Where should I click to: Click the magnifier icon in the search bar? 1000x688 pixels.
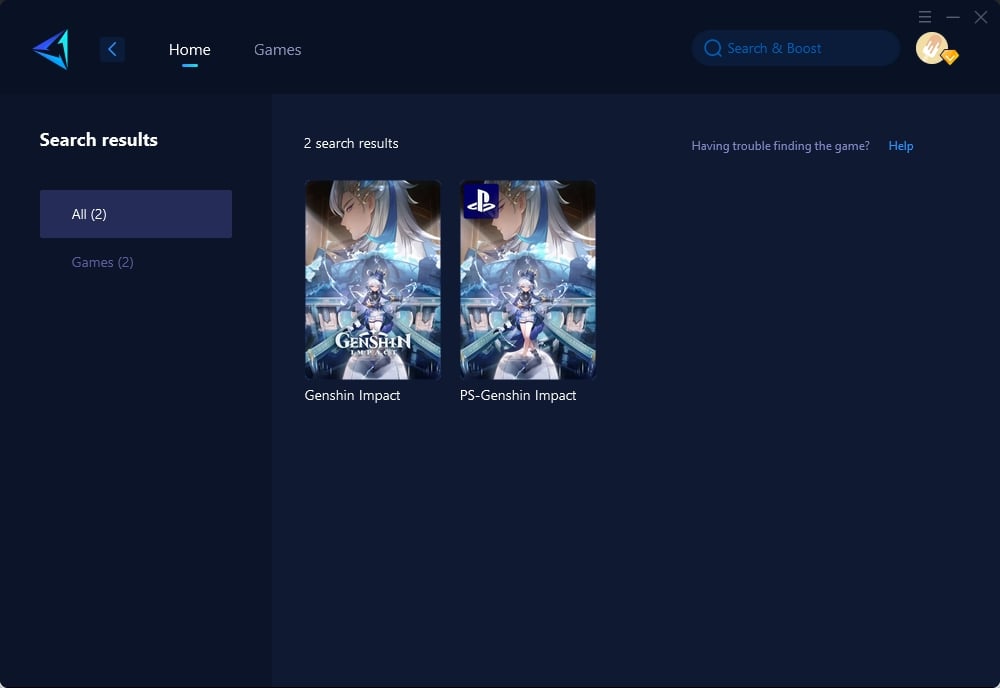tap(712, 48)
